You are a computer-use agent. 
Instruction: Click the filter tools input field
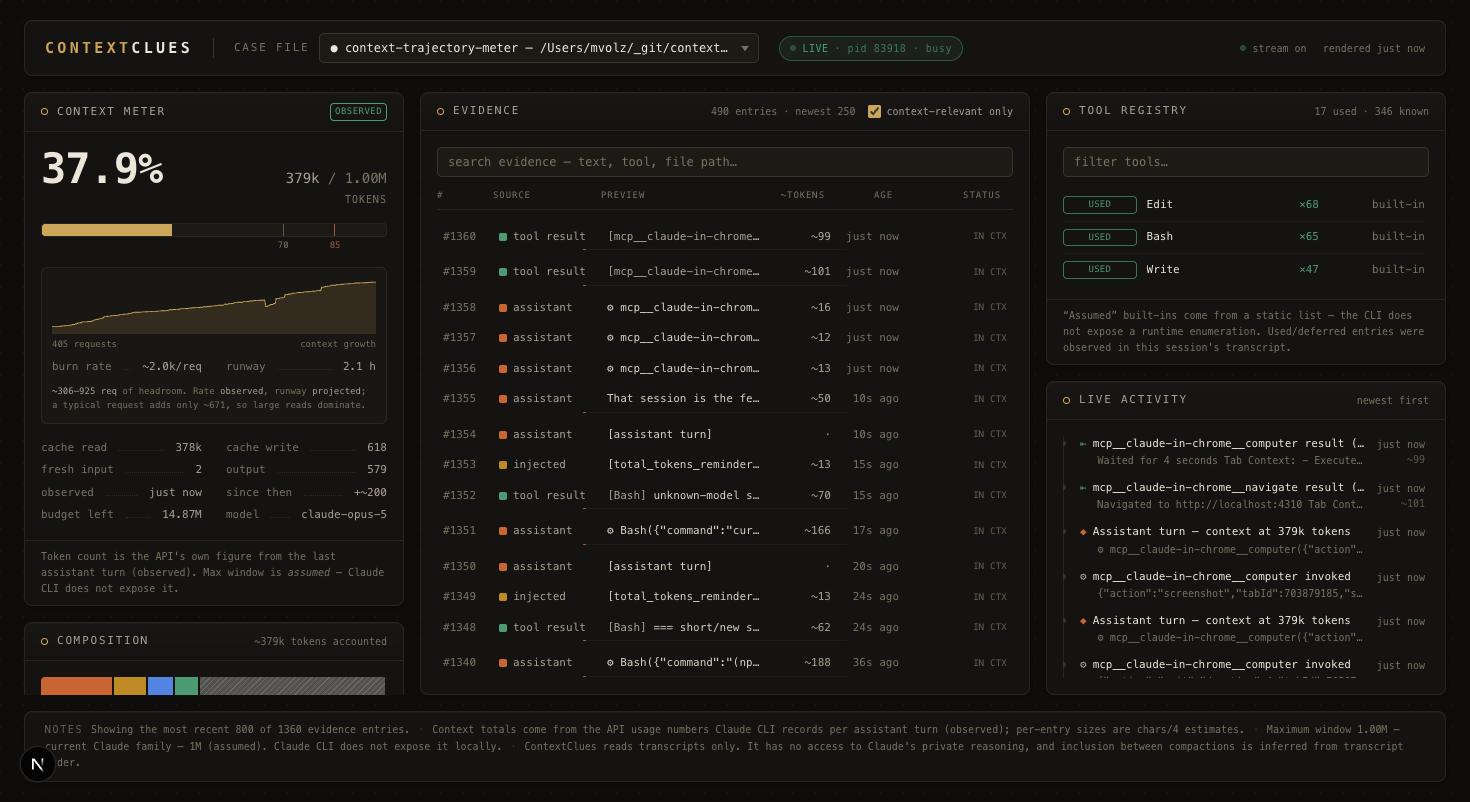point(1245,162)
